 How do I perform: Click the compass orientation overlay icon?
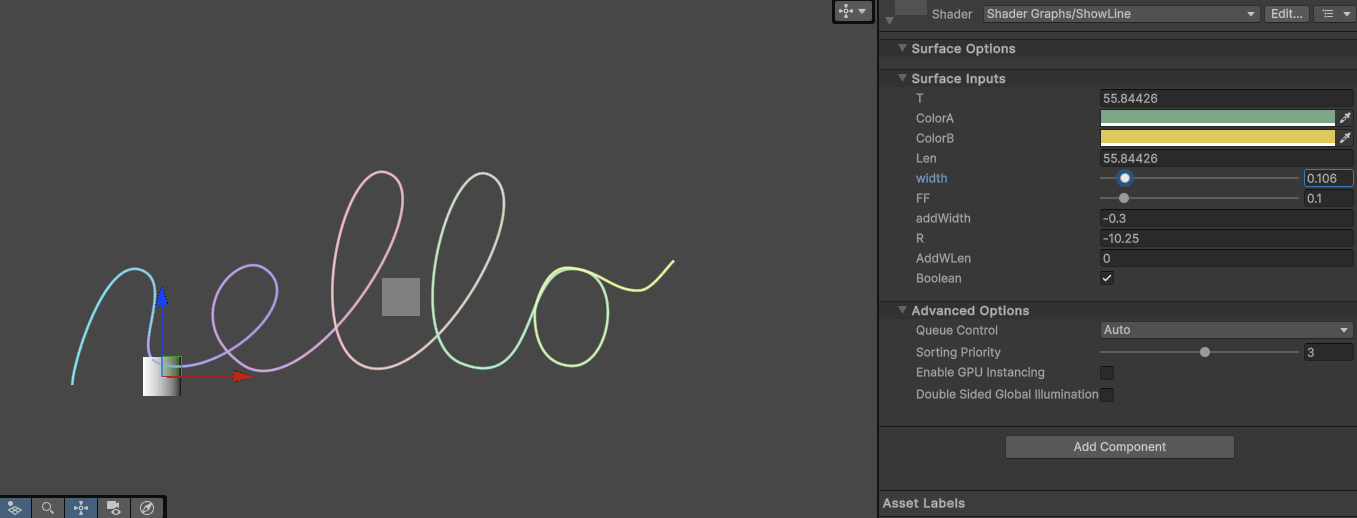tap(147, 508)
